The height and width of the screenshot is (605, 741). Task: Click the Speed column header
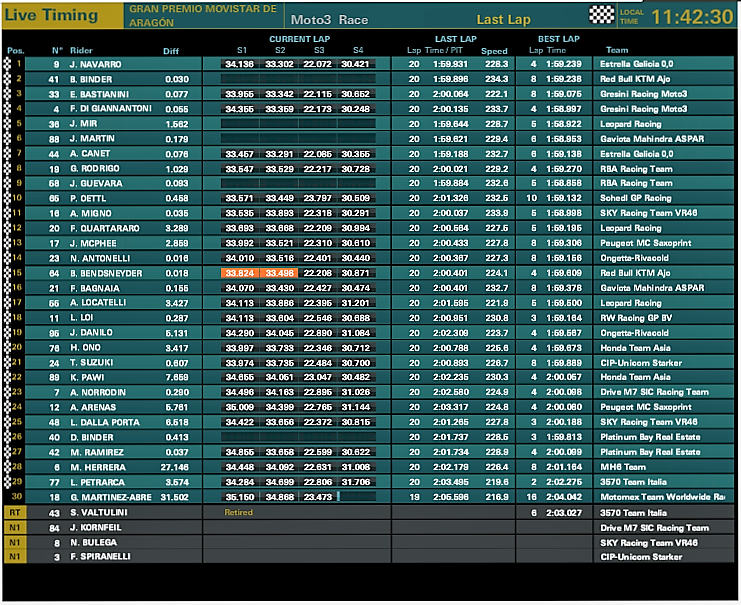click(x=494, y=51)
